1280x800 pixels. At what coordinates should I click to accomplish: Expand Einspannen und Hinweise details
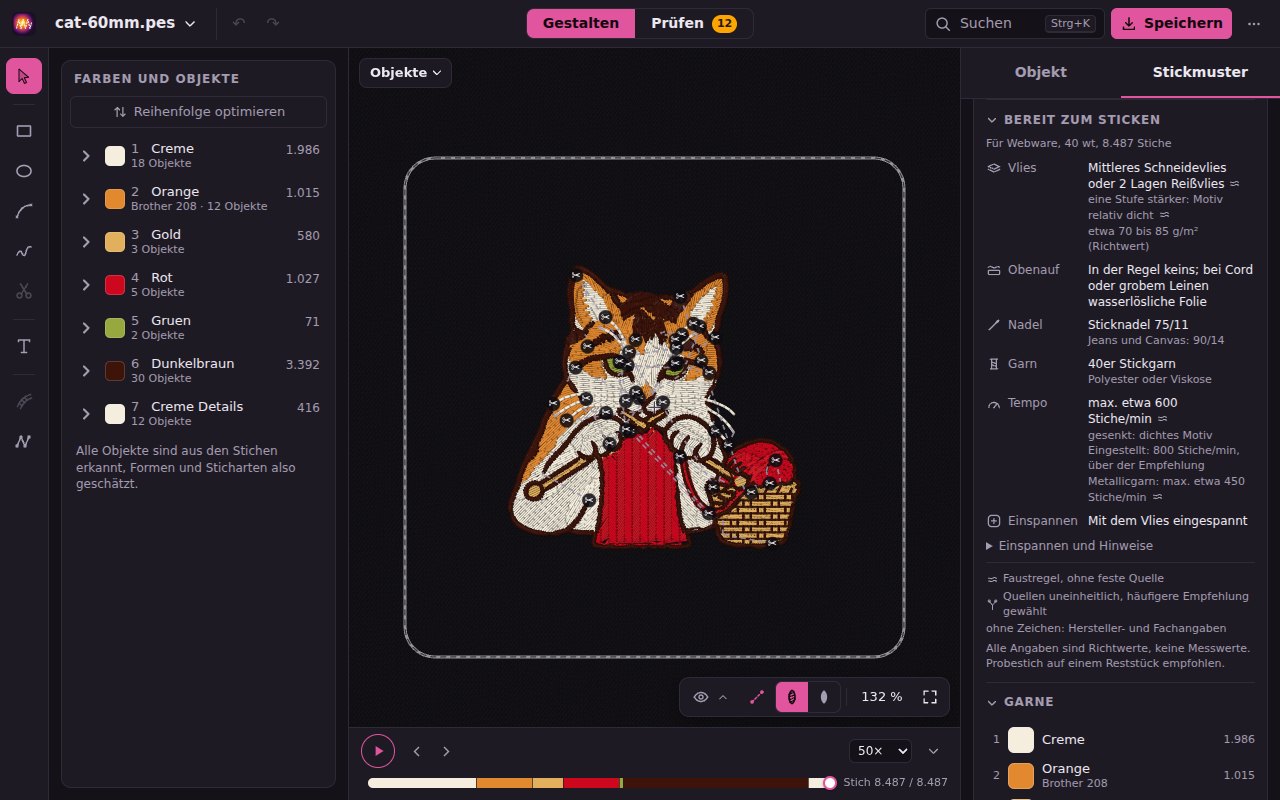pos(1069,546)
